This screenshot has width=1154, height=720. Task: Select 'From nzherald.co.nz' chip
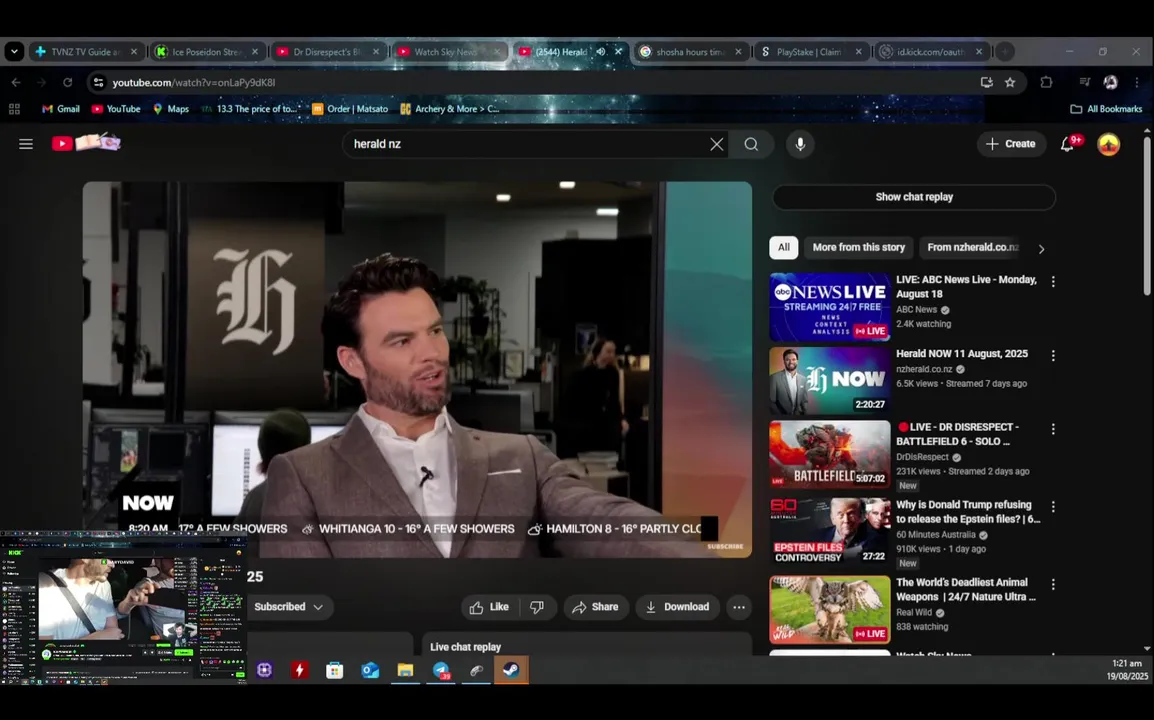[x=972, y=247]
